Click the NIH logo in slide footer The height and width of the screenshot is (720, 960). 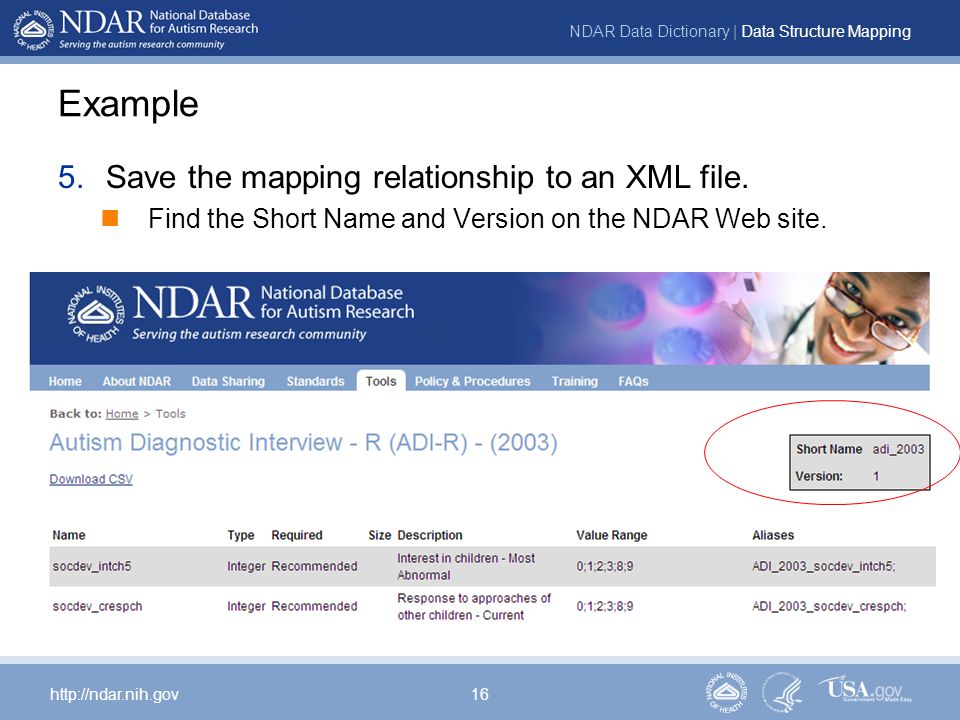click(x=727, y=692)
